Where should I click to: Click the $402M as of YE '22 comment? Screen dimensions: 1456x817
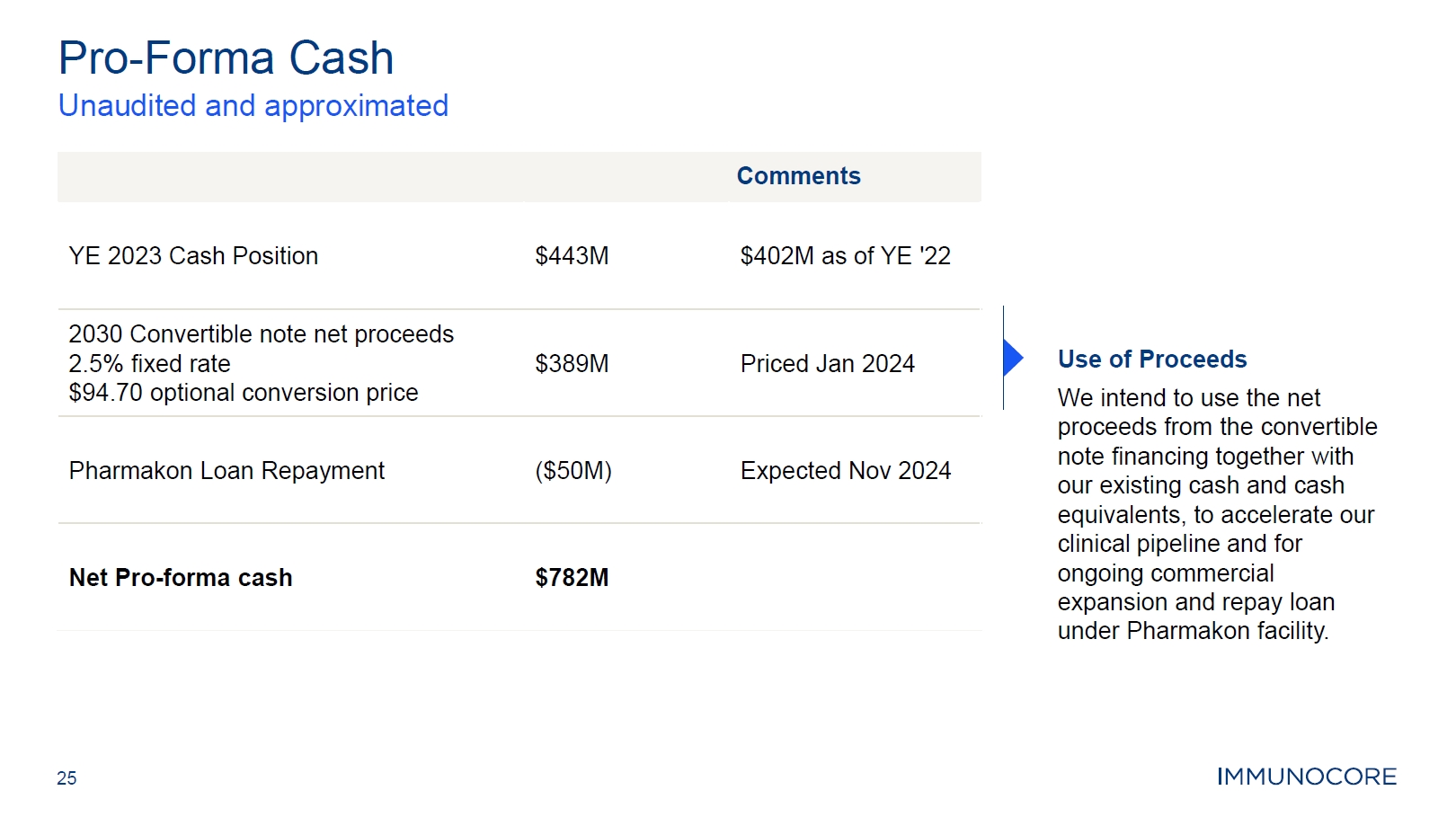tap(846, 256)
